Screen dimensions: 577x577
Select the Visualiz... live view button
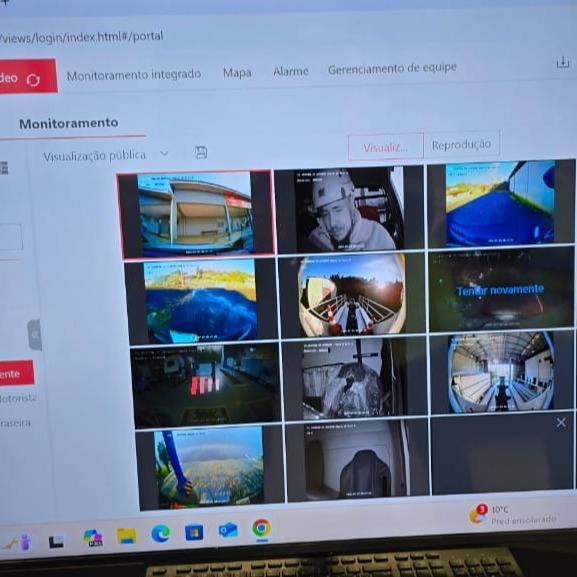[x=386, y=147]
